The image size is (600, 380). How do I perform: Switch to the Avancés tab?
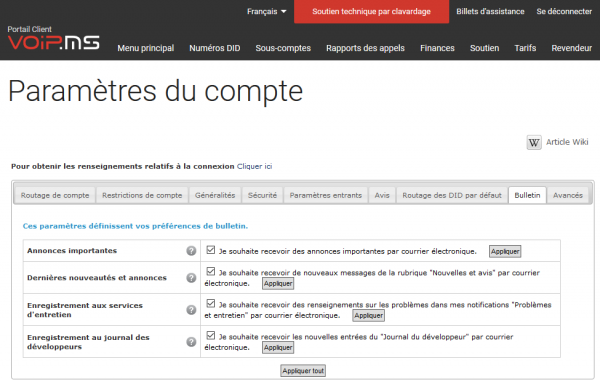click(568, 195)
